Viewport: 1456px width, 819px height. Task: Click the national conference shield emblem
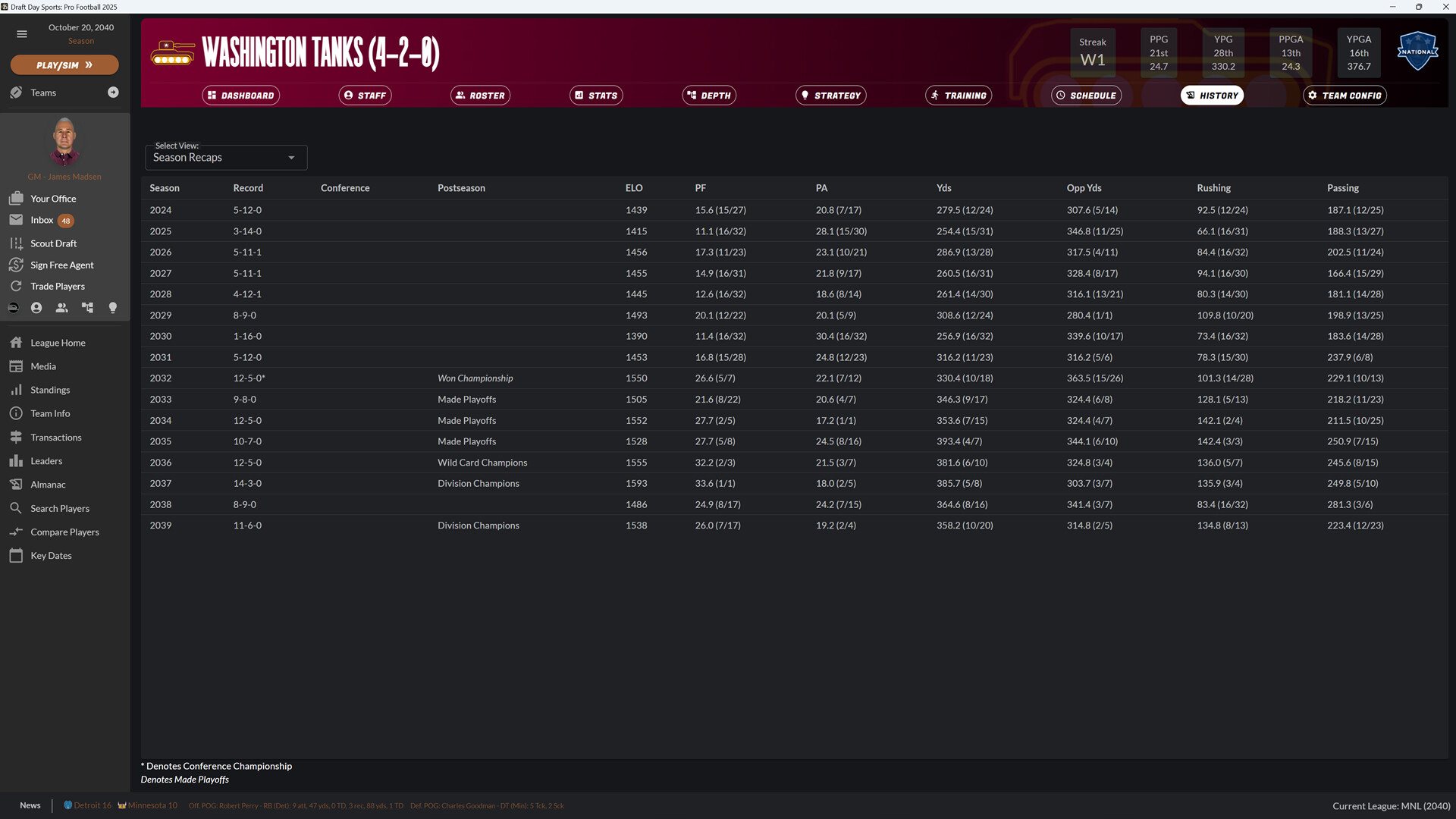click(1417, 50)
